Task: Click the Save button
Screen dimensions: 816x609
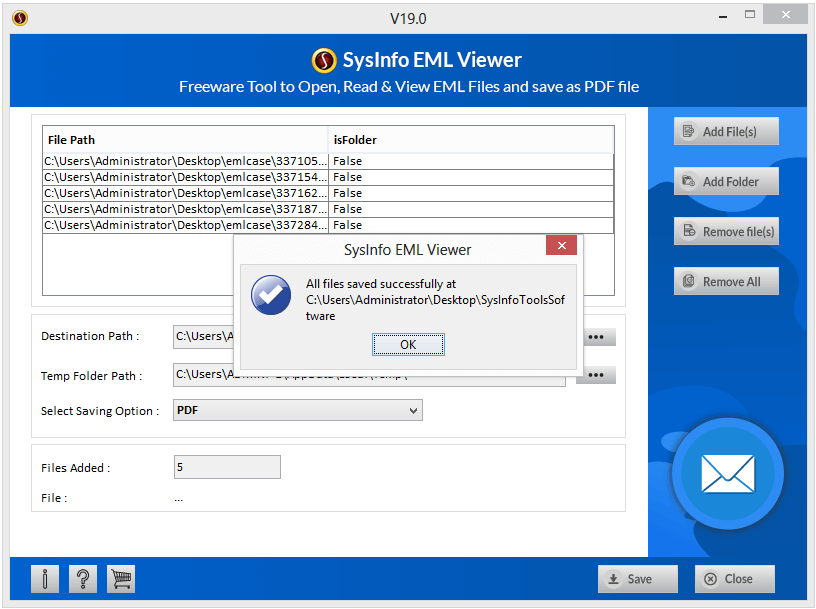Action: click(x=637, y=579)
